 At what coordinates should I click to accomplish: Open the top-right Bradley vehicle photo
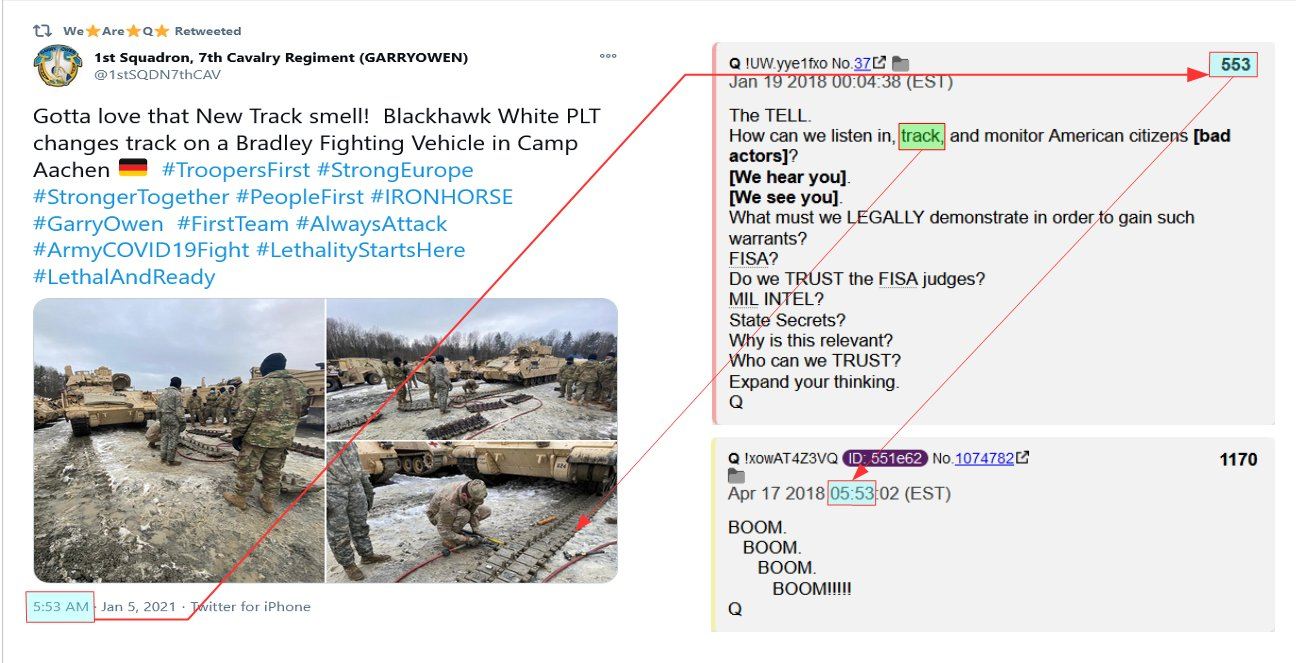click(472, 368)
